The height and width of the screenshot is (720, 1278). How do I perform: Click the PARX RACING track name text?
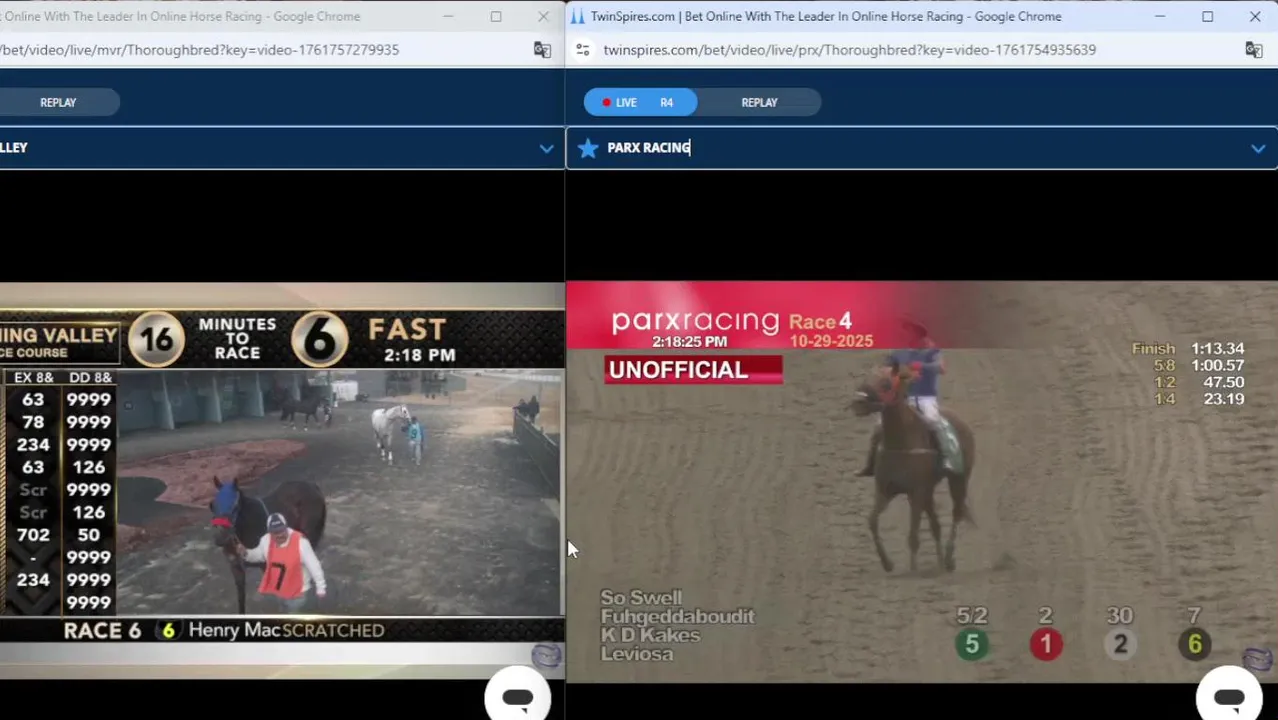(x=648, y=148)
